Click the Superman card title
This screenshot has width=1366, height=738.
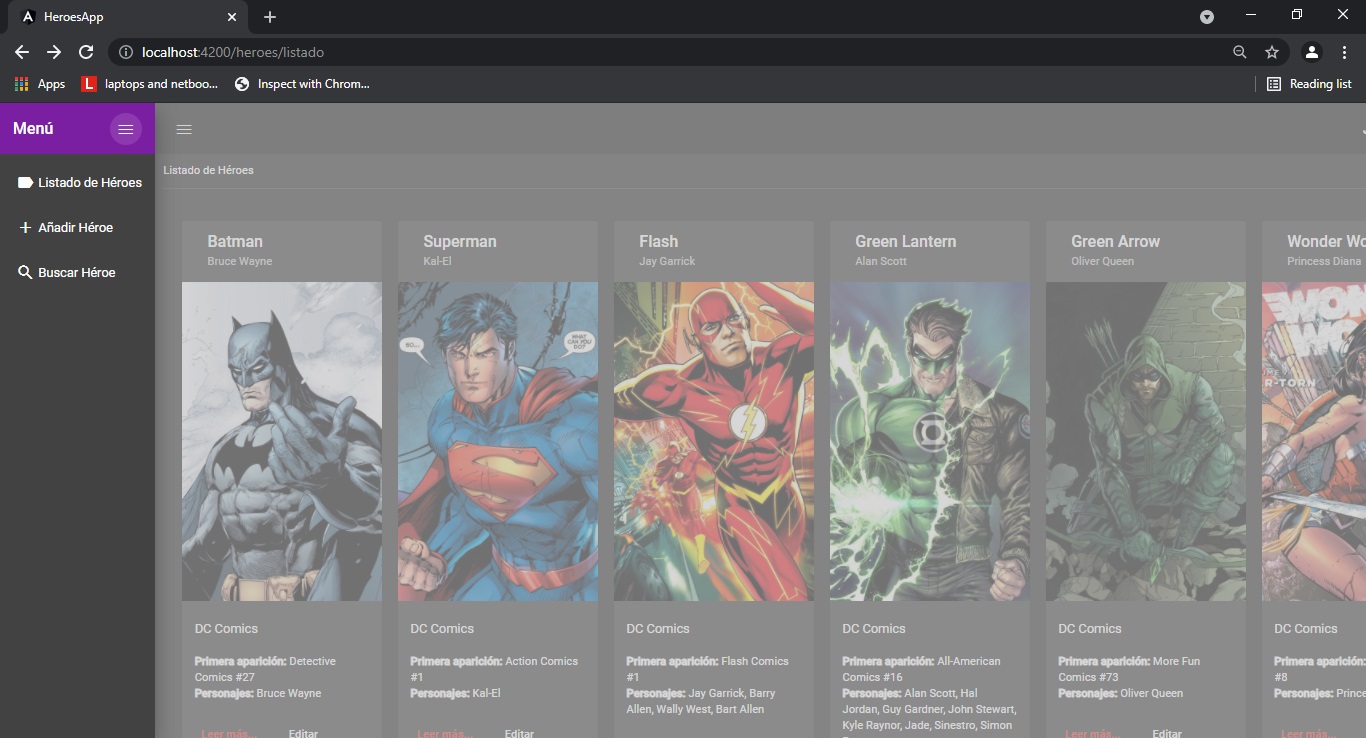pos(460,241)
